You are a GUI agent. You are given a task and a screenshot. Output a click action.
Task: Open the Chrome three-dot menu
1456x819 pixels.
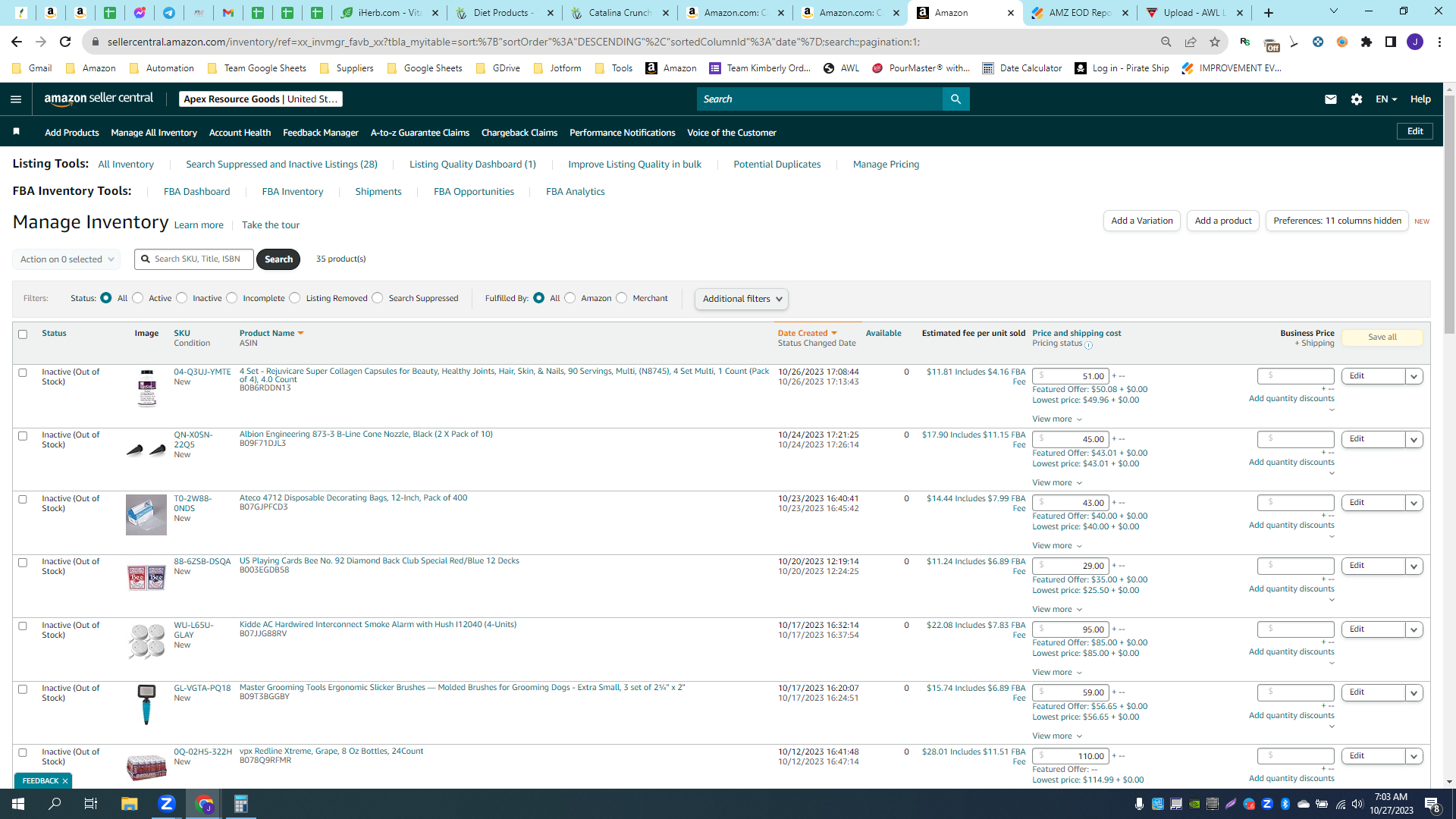coord(1439,42)
